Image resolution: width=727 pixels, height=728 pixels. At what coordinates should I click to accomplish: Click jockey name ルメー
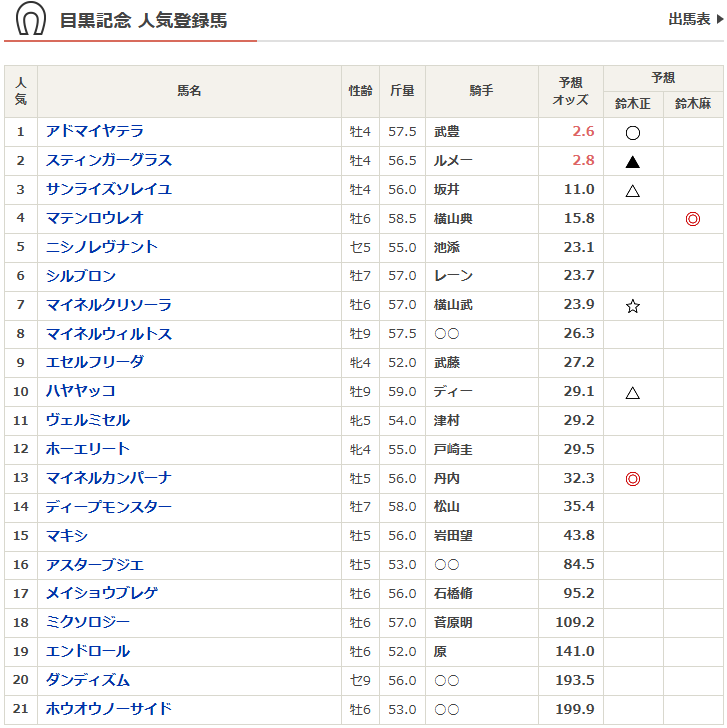click(453, 161)
